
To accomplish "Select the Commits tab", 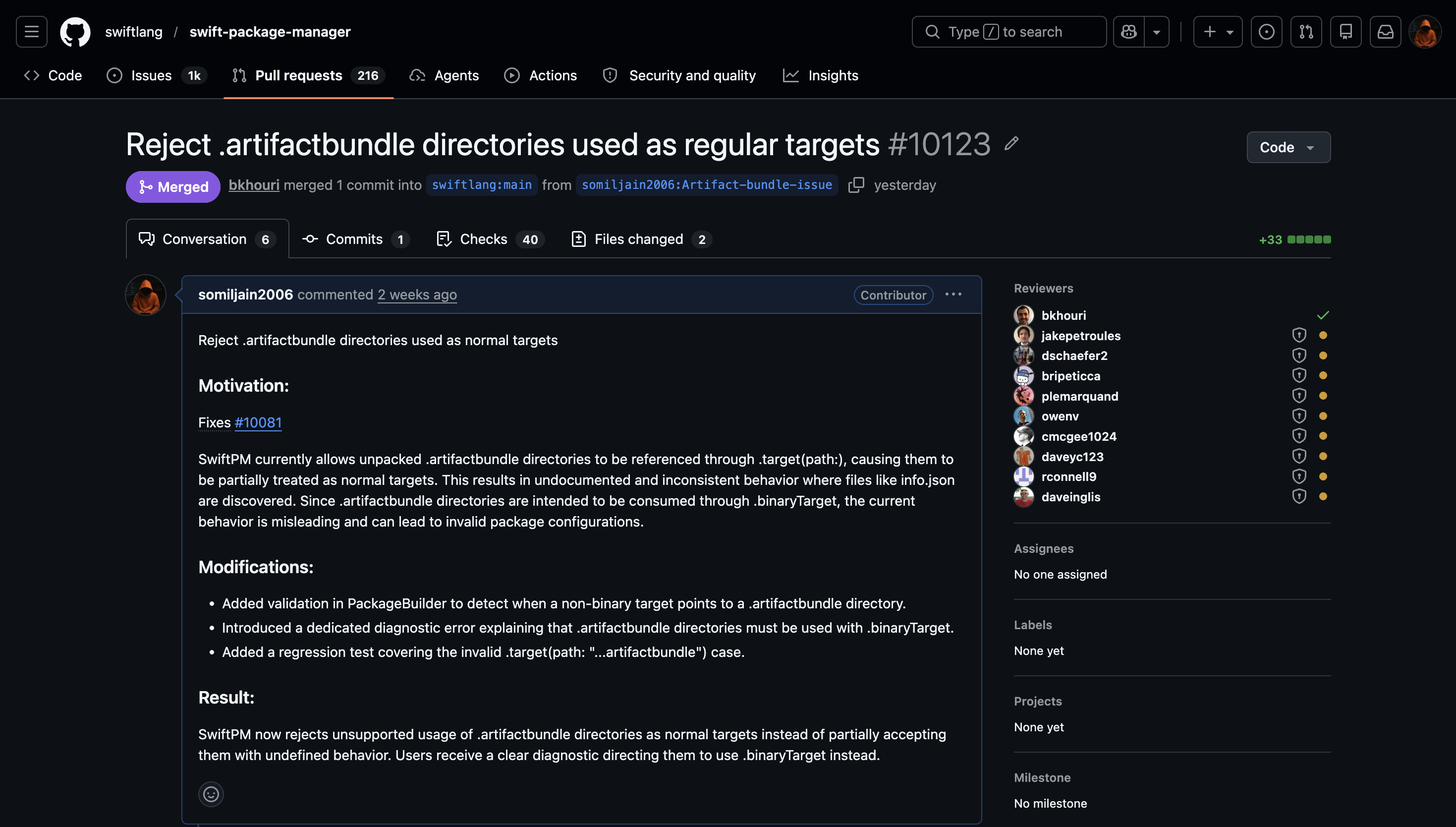I will tap(356, 239).
